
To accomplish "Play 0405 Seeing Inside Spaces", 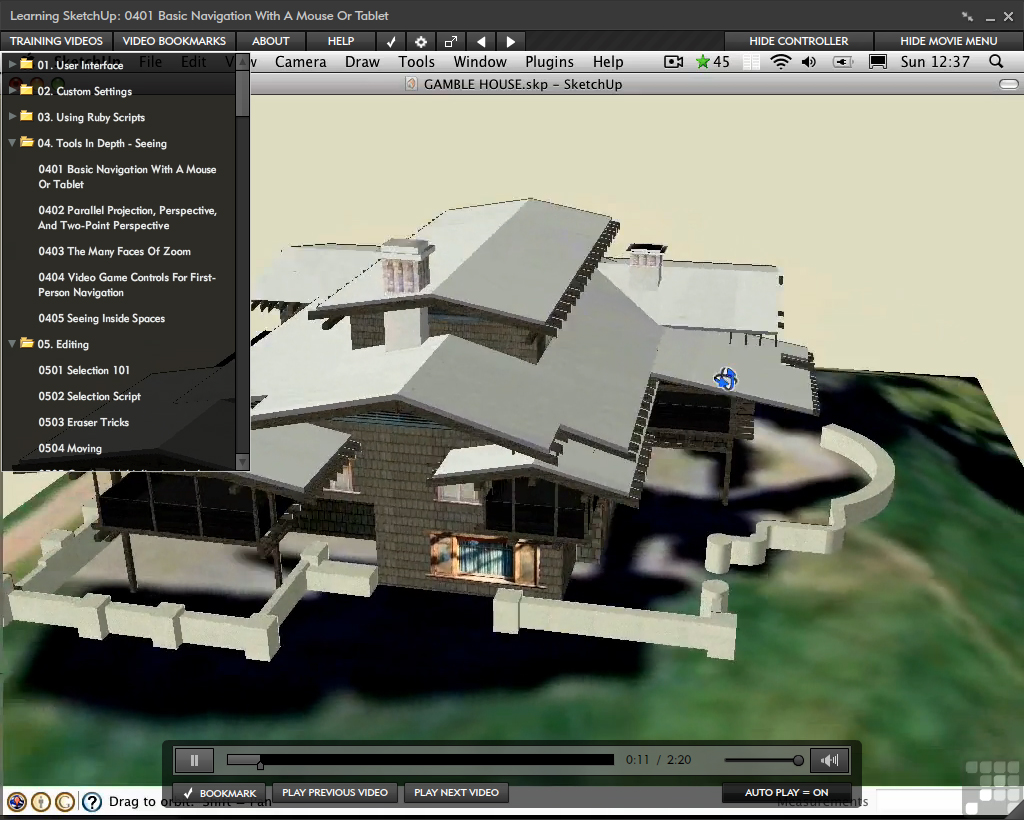I will pyautogui.click(x=101, y=319).
